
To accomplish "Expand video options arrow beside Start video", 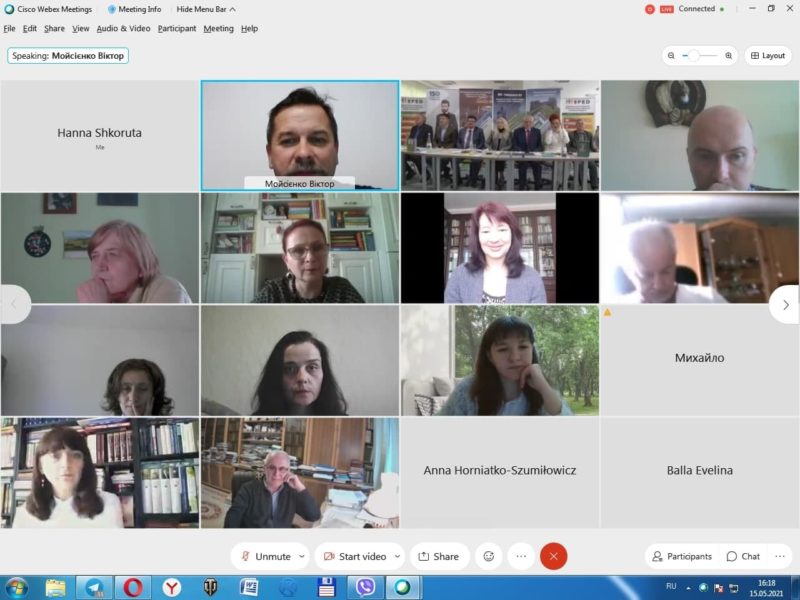I will click(397, 557).
